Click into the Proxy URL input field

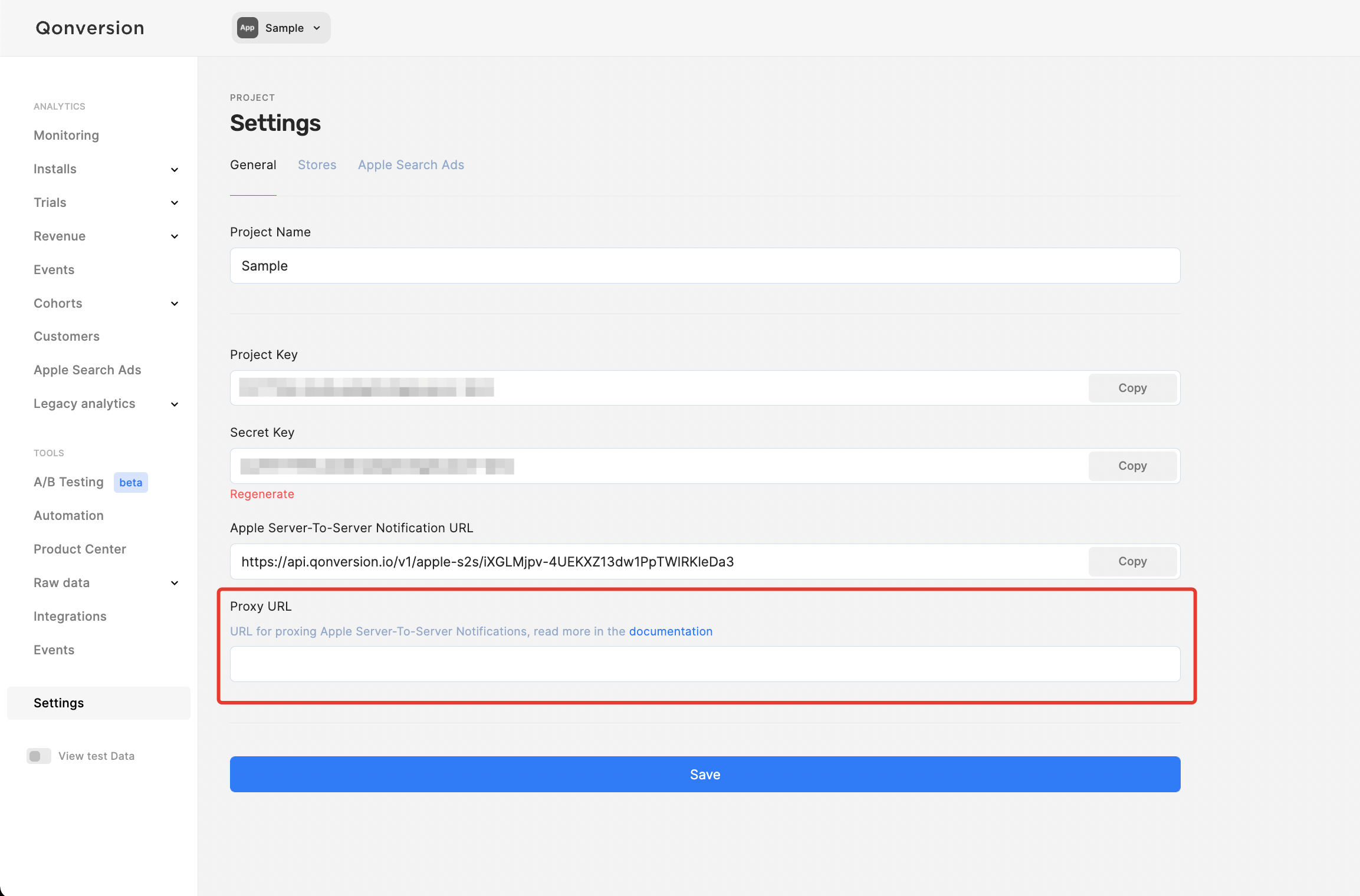[x=705, y=664]
